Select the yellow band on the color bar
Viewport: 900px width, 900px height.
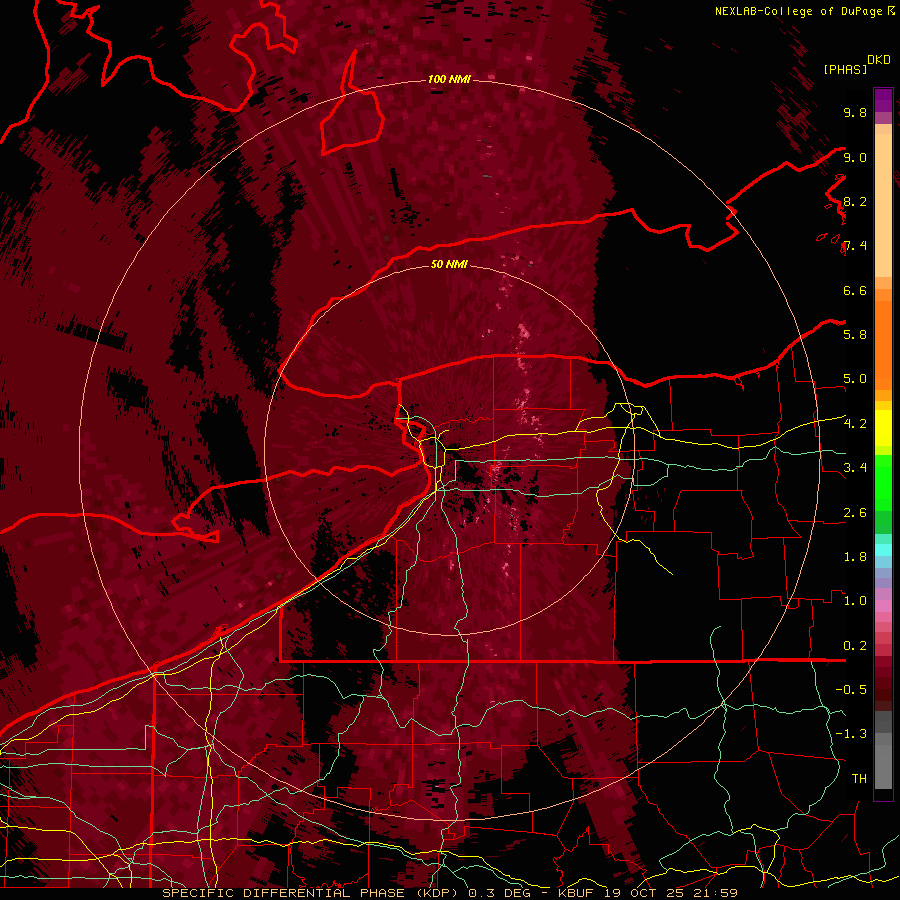883,428
